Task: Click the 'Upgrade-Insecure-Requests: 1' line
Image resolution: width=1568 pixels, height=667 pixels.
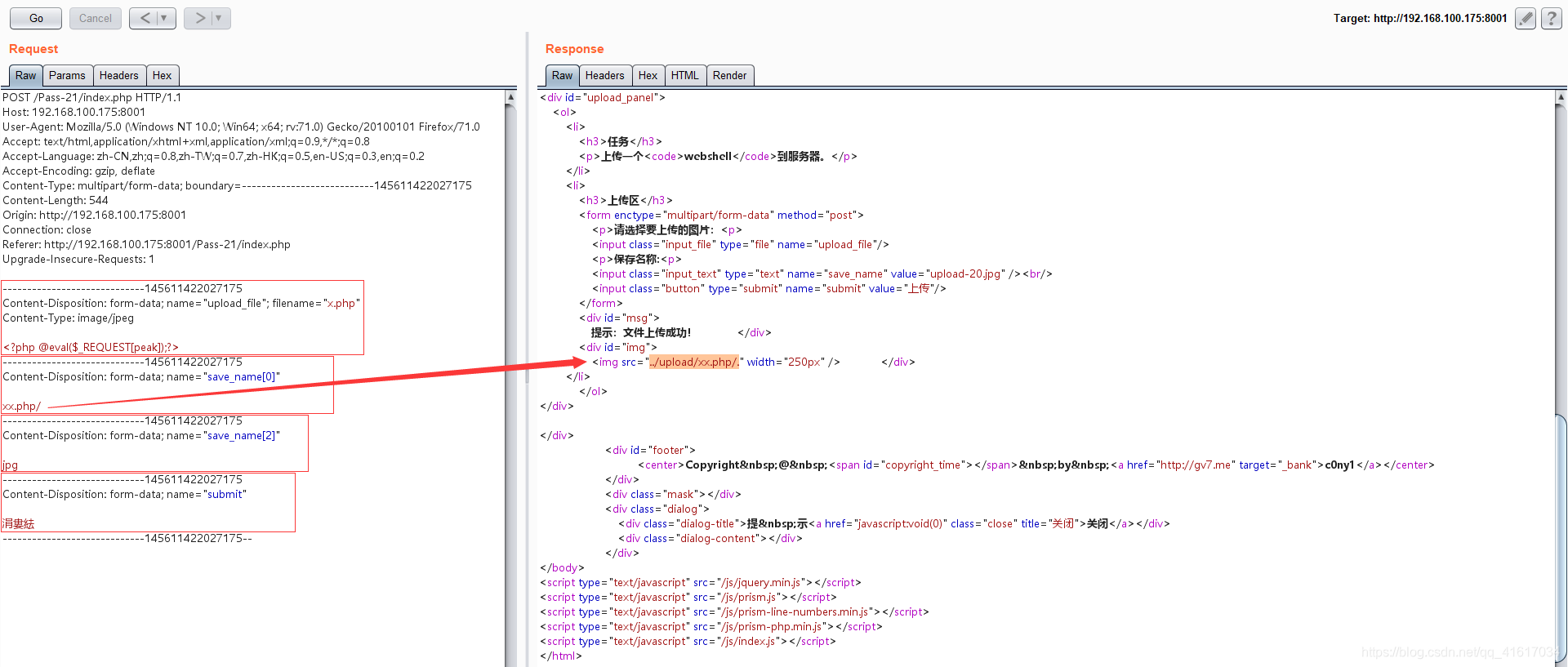Action: pos(78,259)
